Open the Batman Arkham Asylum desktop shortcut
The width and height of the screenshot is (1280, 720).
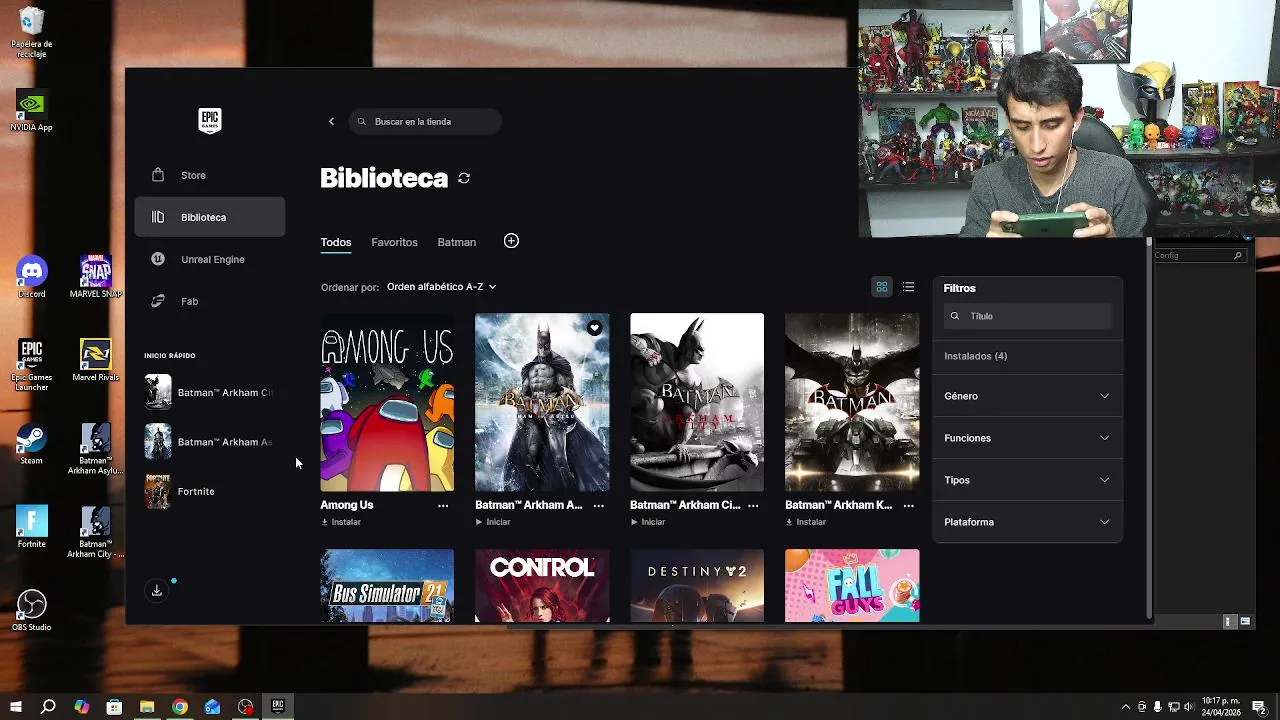(96, 450)
